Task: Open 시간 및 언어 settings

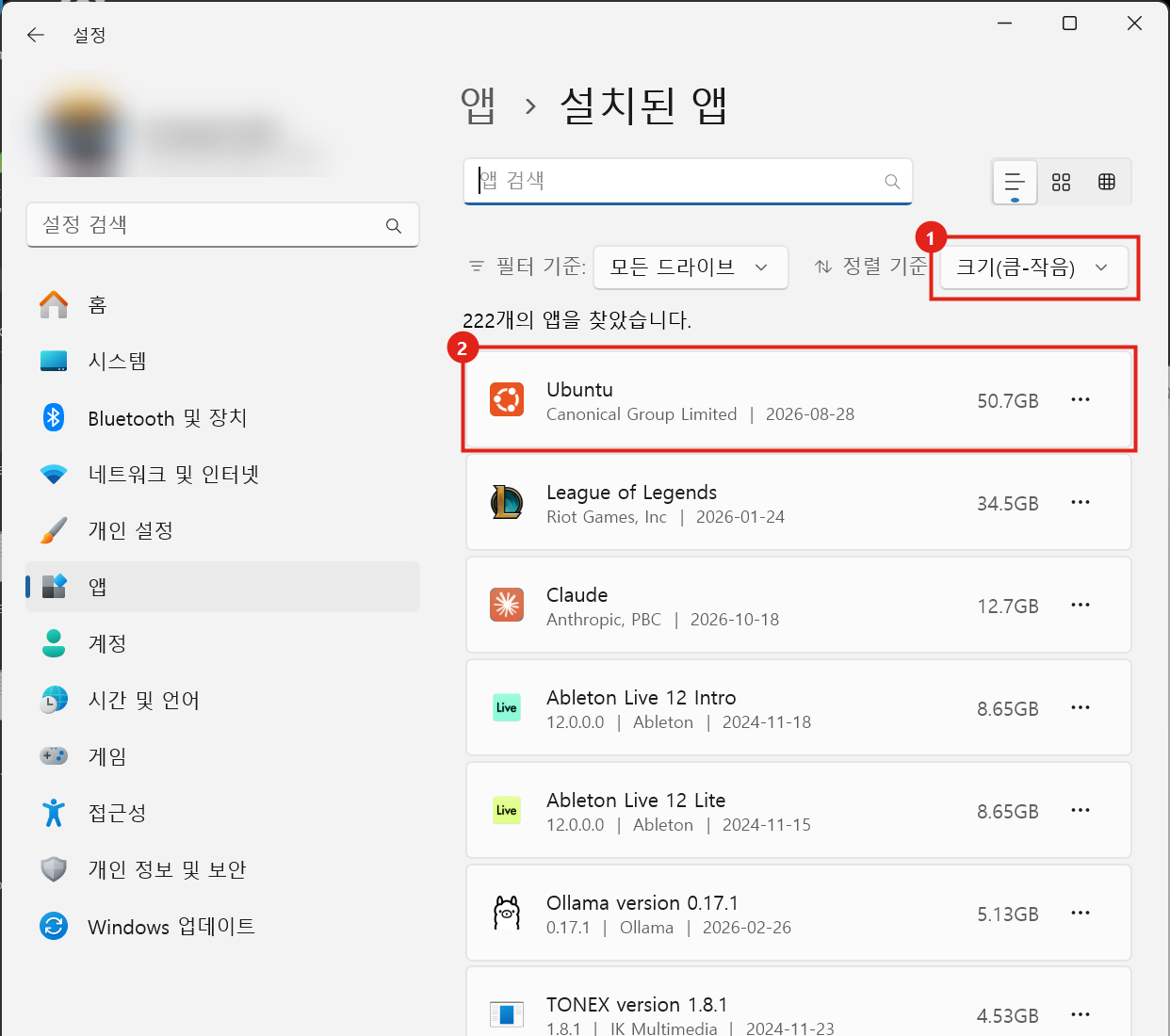Action: click(223, 700)
